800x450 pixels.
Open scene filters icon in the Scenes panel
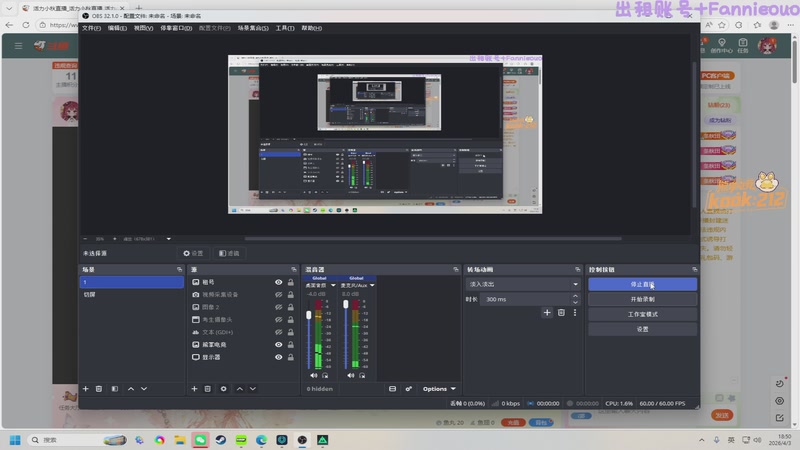pos(115,389)
